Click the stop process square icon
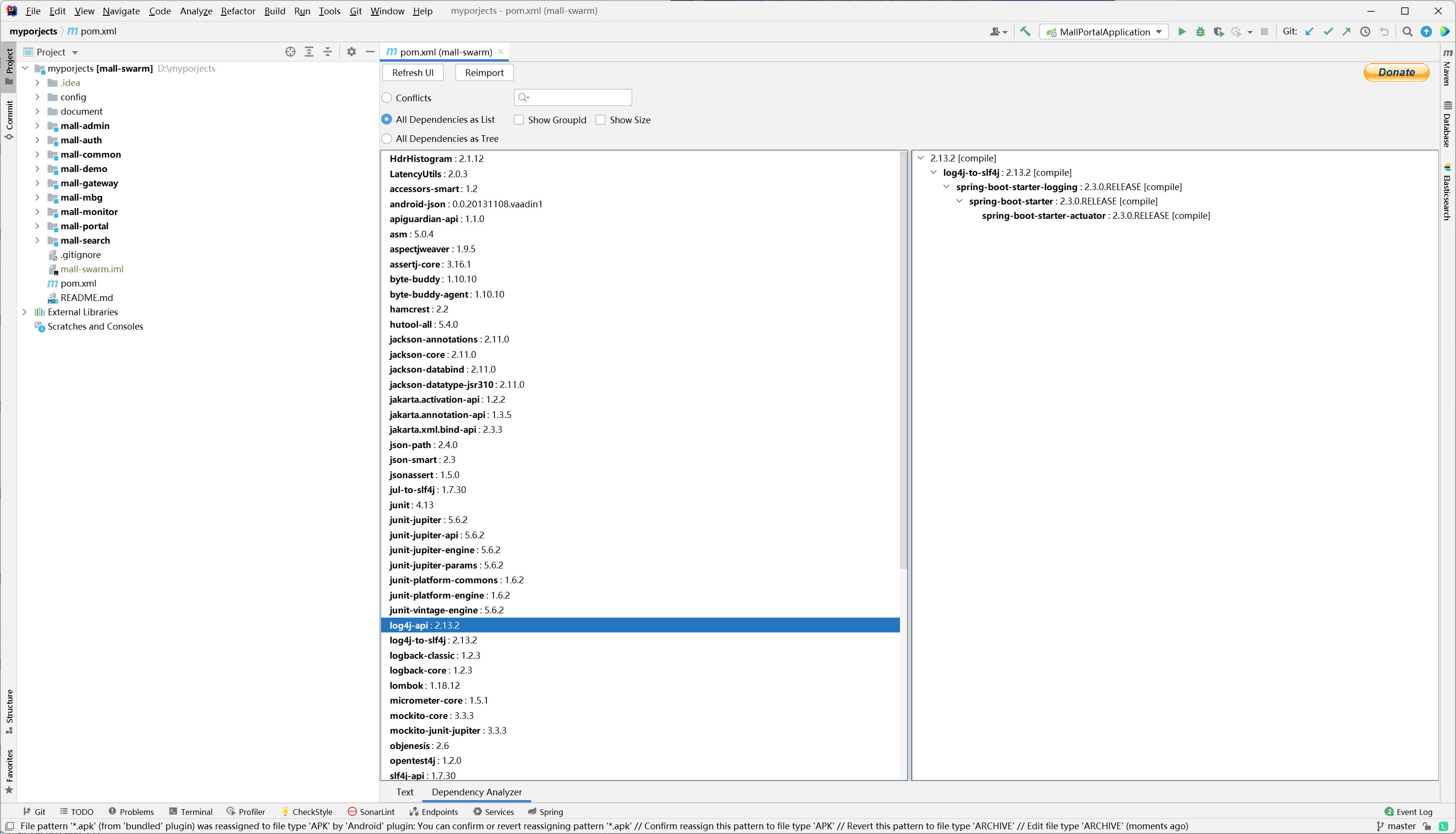 click(1264, 32)
